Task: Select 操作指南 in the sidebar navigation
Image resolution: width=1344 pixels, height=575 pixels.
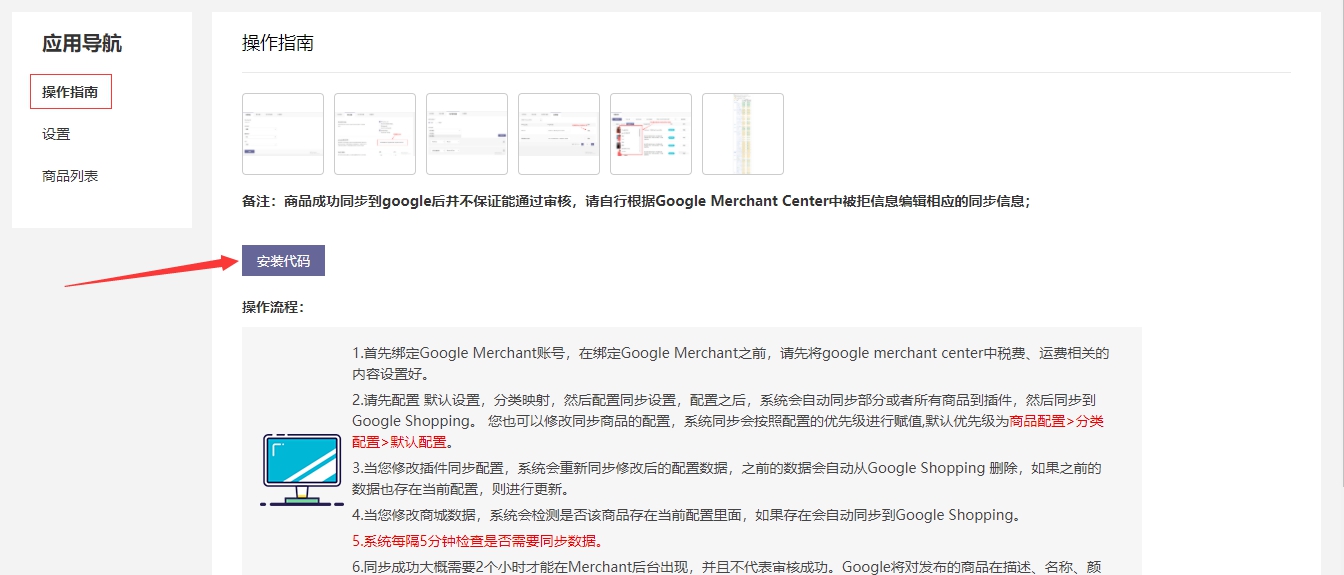Action: (x=70, y=92)
